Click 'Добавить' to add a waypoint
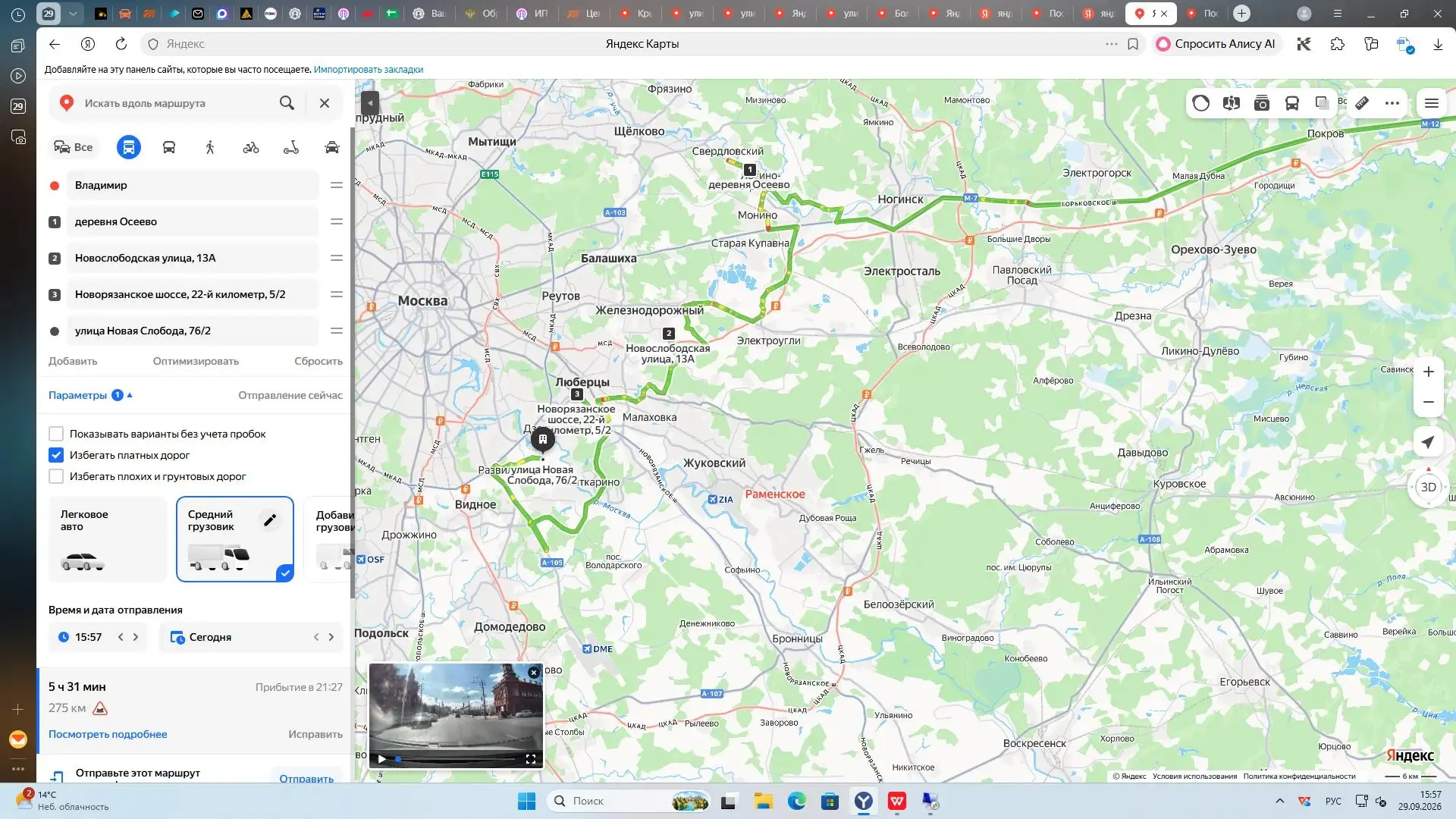The height and width of the screenshot is (819, 1456). coord(73,361)
